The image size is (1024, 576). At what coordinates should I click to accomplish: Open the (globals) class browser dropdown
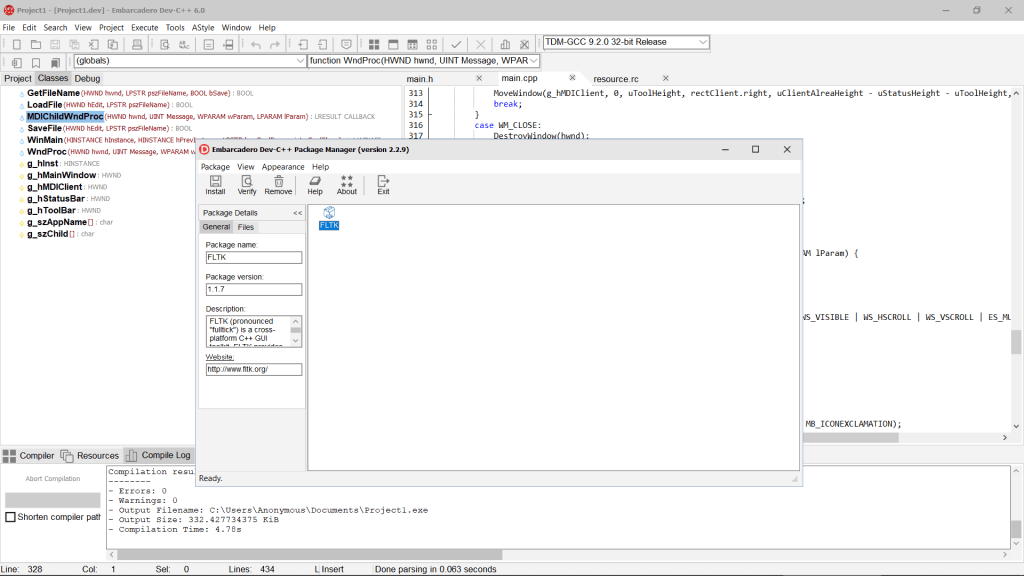[300, 60]
